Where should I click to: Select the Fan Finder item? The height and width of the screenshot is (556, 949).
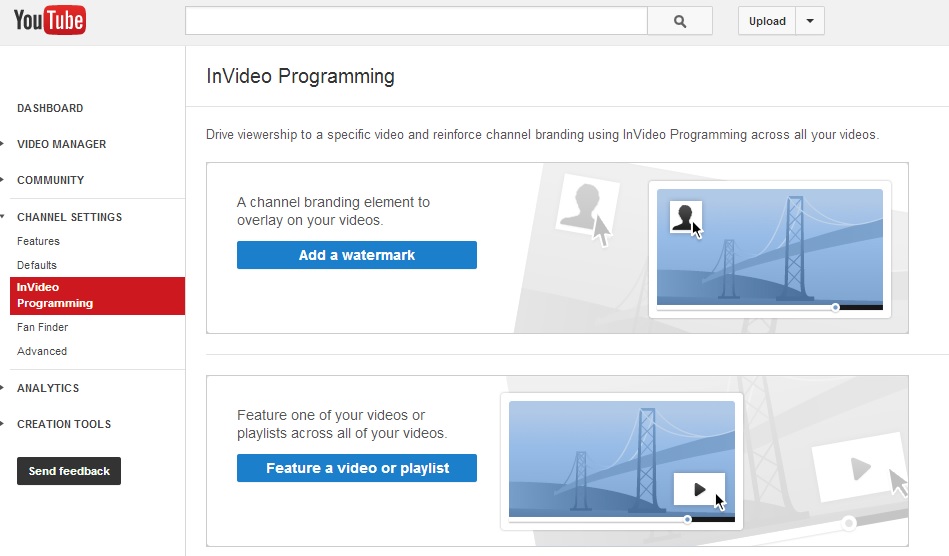tap(42, 327)
